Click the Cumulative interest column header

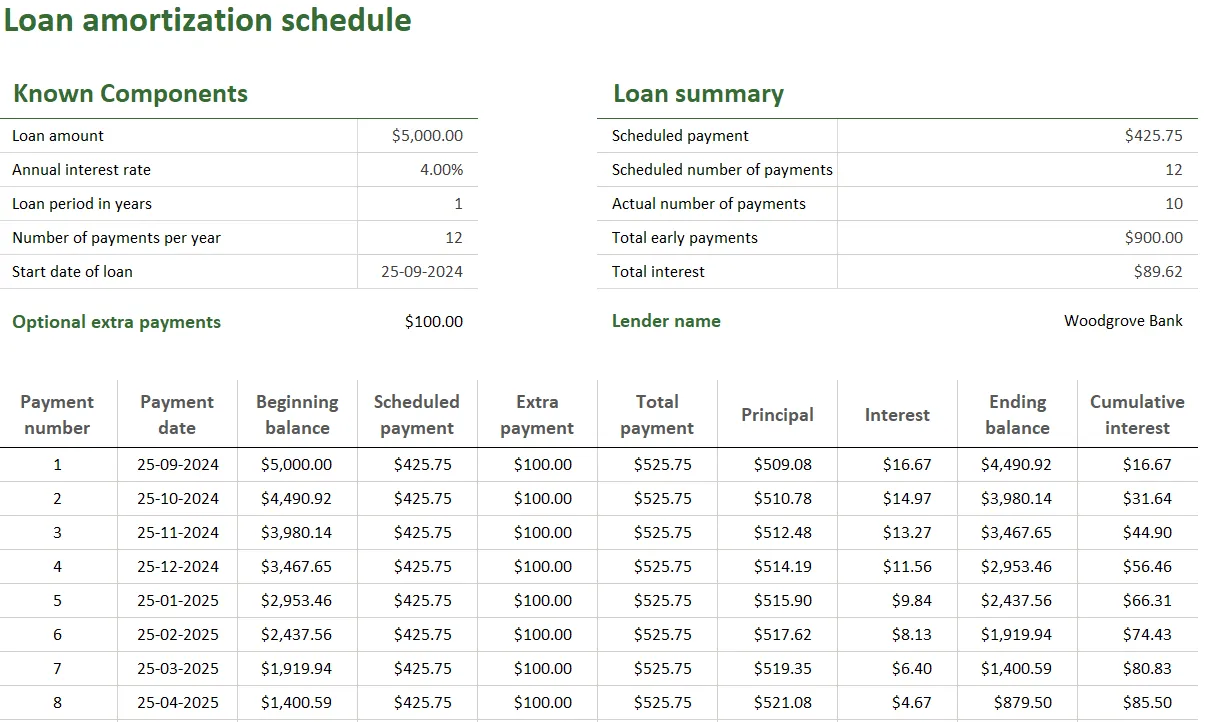(1137, 414)
